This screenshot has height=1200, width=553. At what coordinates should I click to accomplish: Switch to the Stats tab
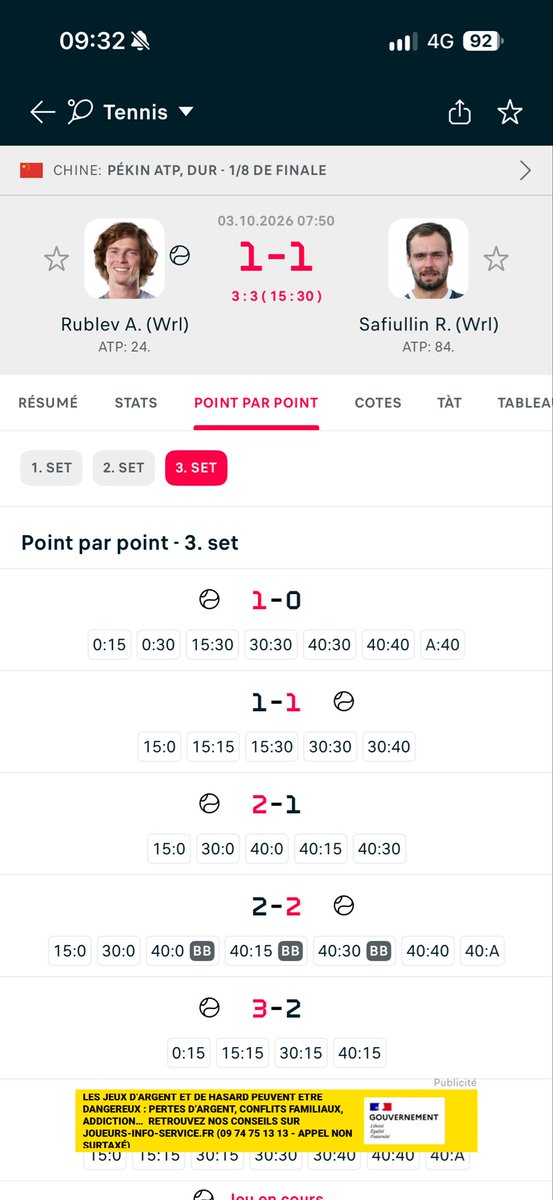click(136, 403)
